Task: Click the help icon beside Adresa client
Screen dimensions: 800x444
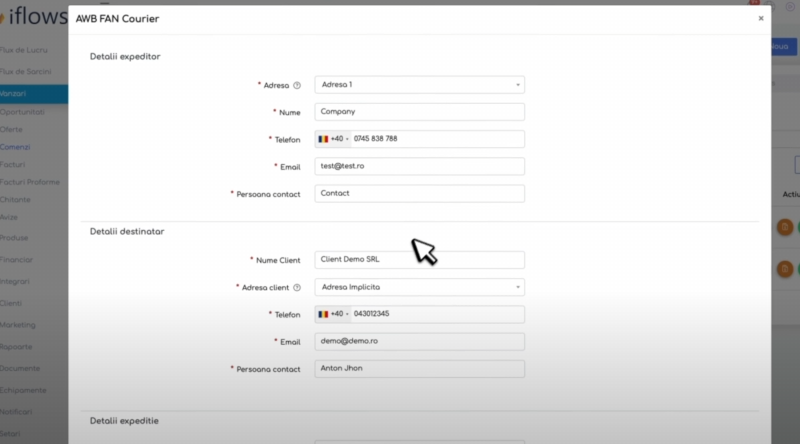Action: 297,287
